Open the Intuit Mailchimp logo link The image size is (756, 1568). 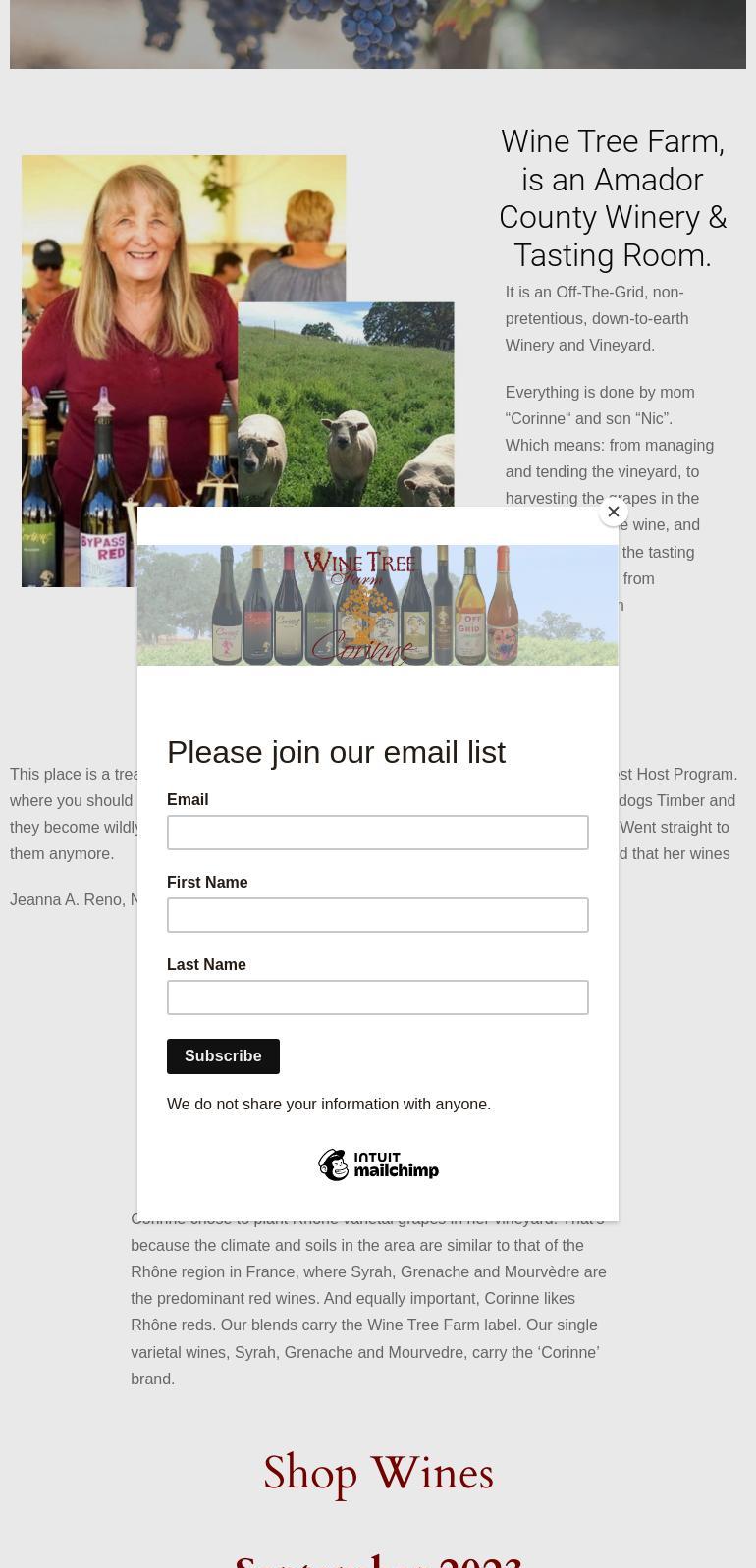click(378, 1165)
